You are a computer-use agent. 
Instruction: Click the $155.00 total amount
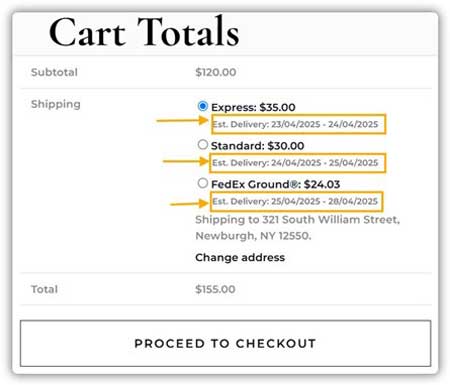(x=215, y=289)
